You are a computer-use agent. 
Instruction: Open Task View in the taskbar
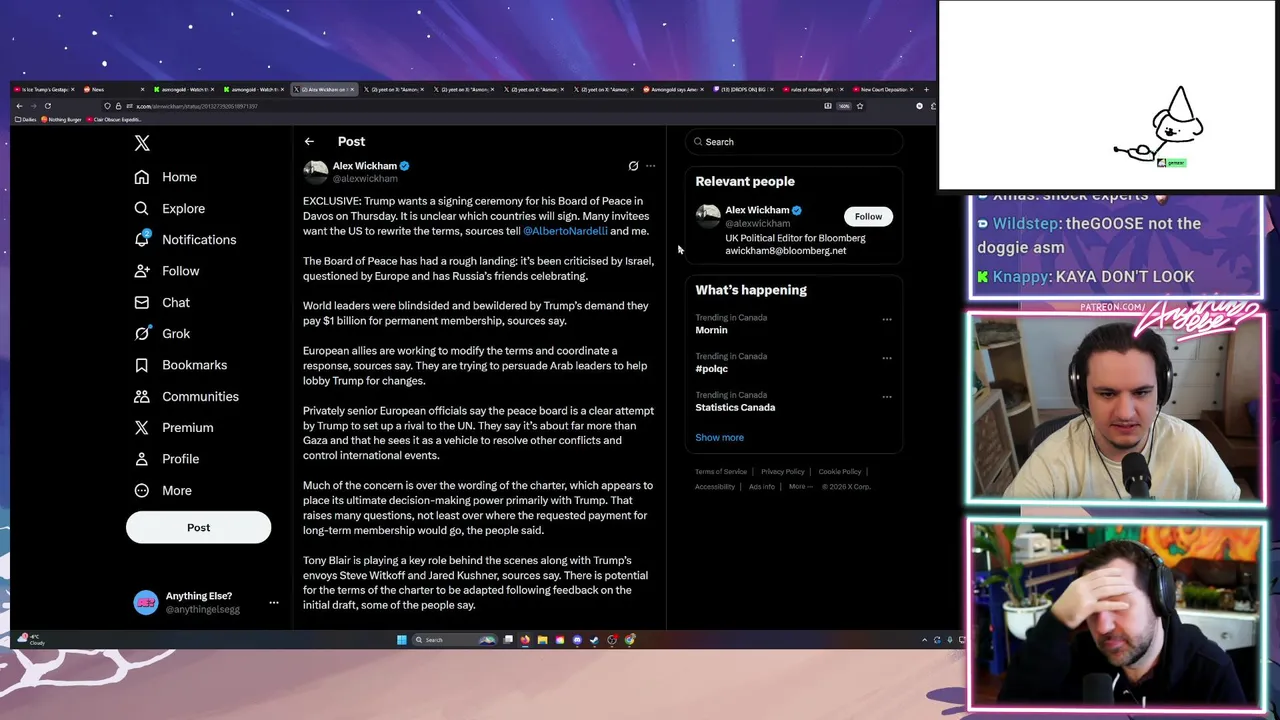[x=508, y=640]
